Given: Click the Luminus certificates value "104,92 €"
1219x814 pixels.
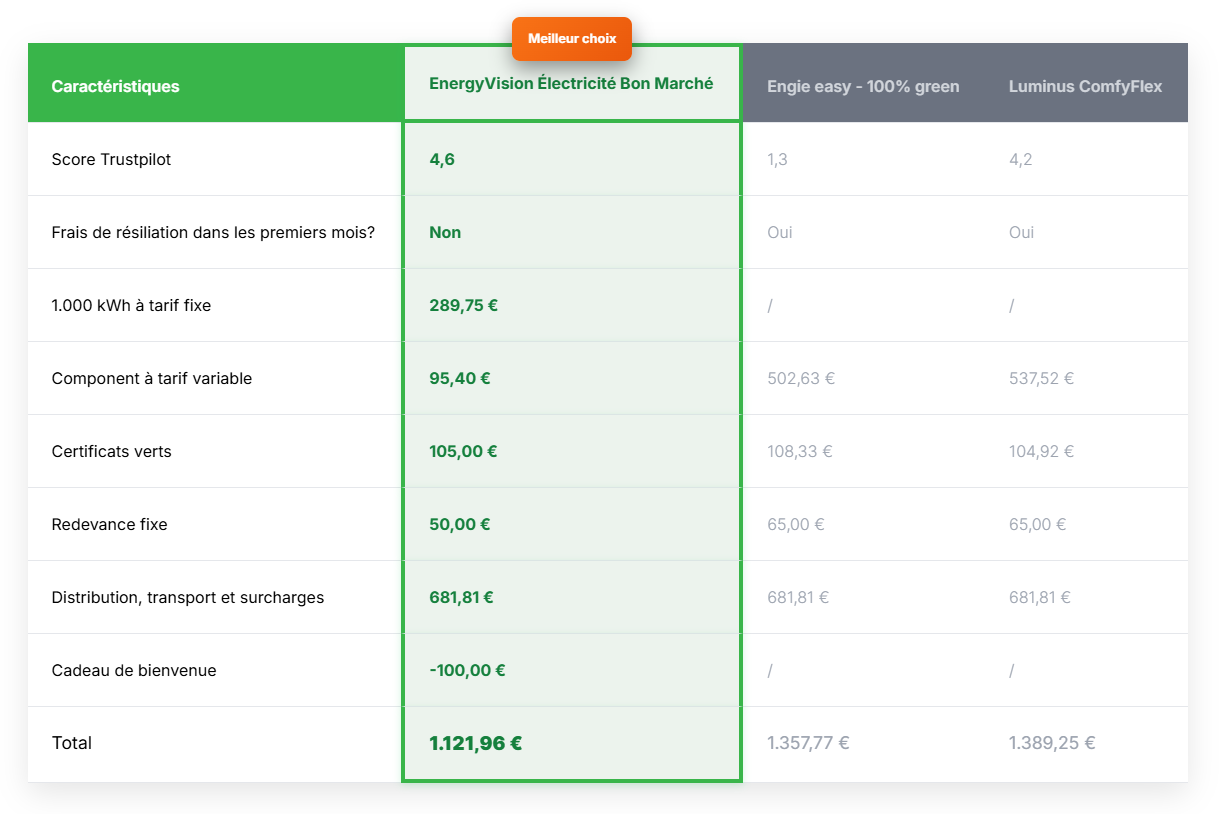Looking at the screenshot, I should [1042, 451].
